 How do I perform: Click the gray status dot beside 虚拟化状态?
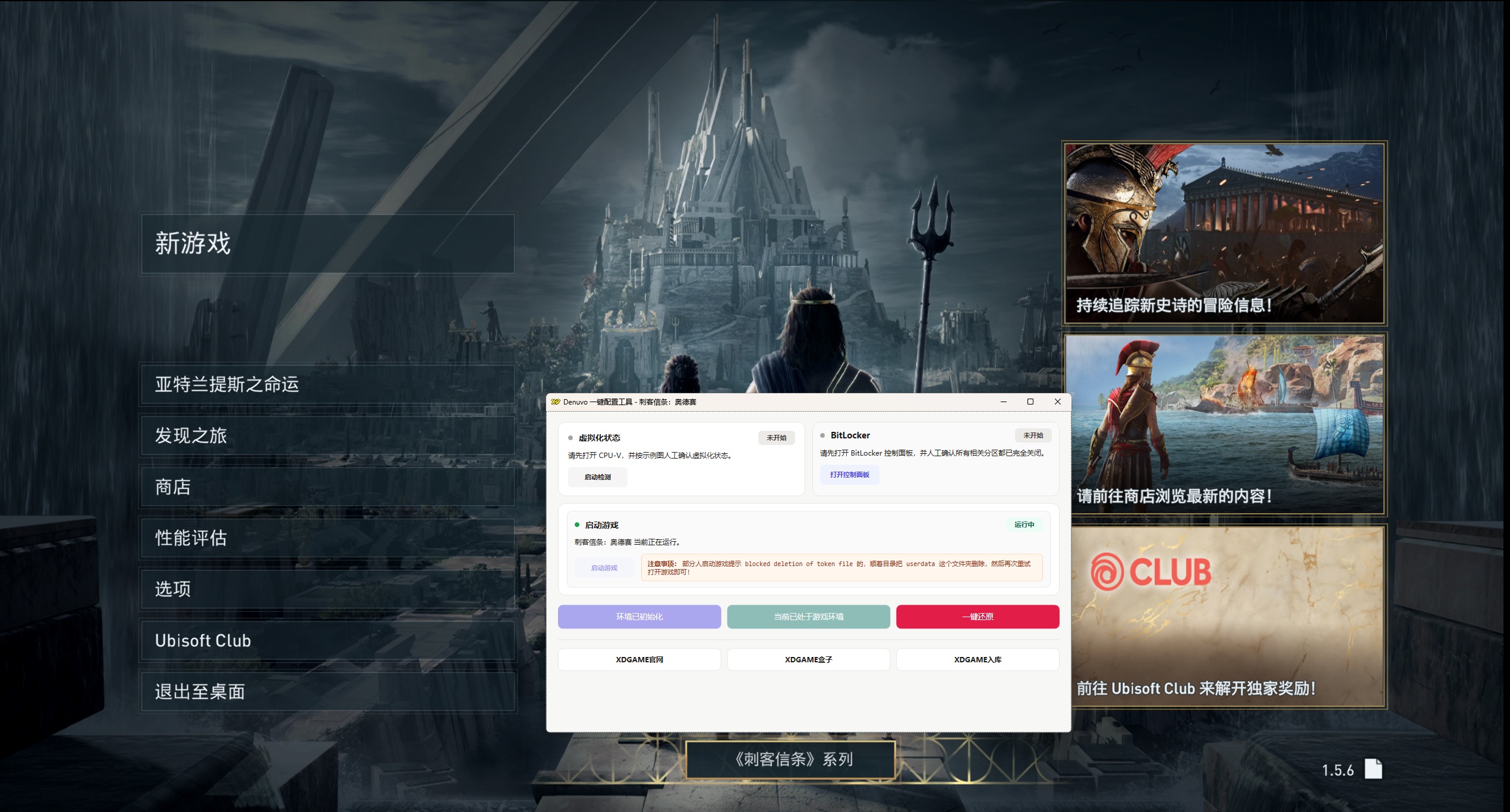click(x=570, y=437)
